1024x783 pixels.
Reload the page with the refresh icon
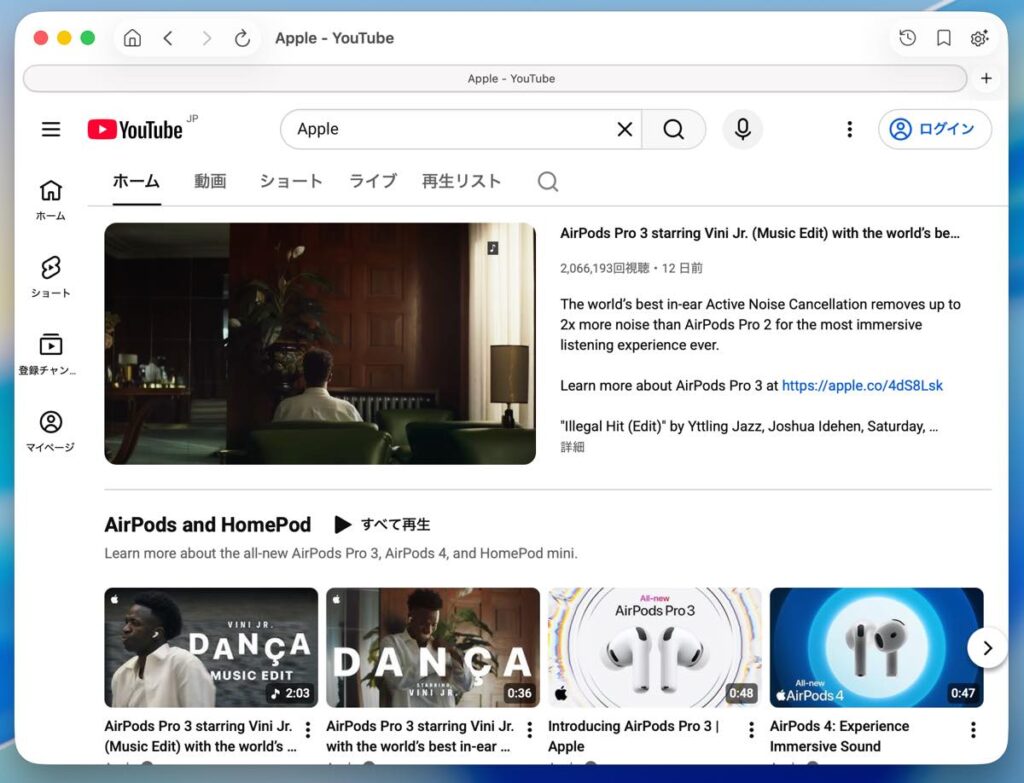tap(242, 38)
